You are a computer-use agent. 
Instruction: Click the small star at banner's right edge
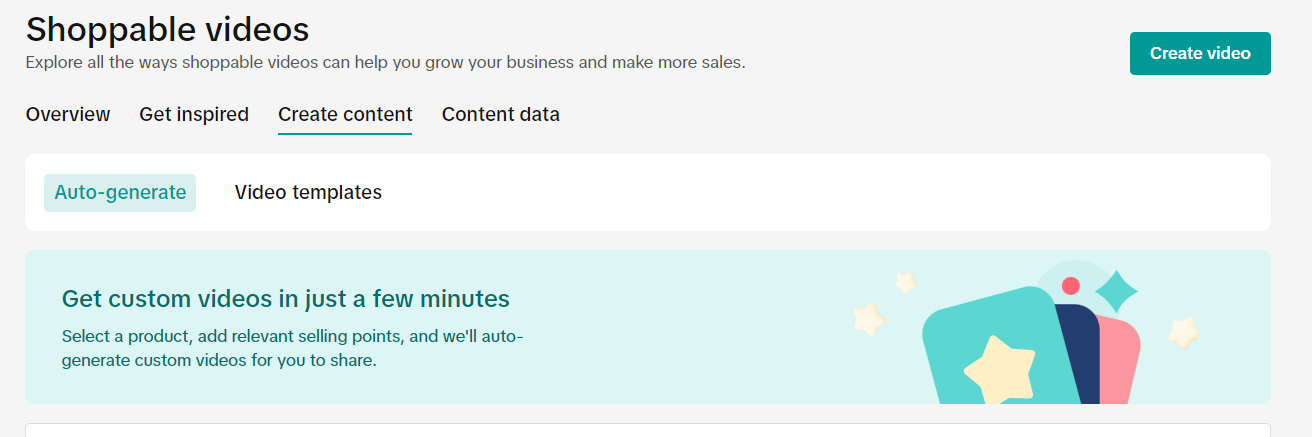pos(1184,332)
